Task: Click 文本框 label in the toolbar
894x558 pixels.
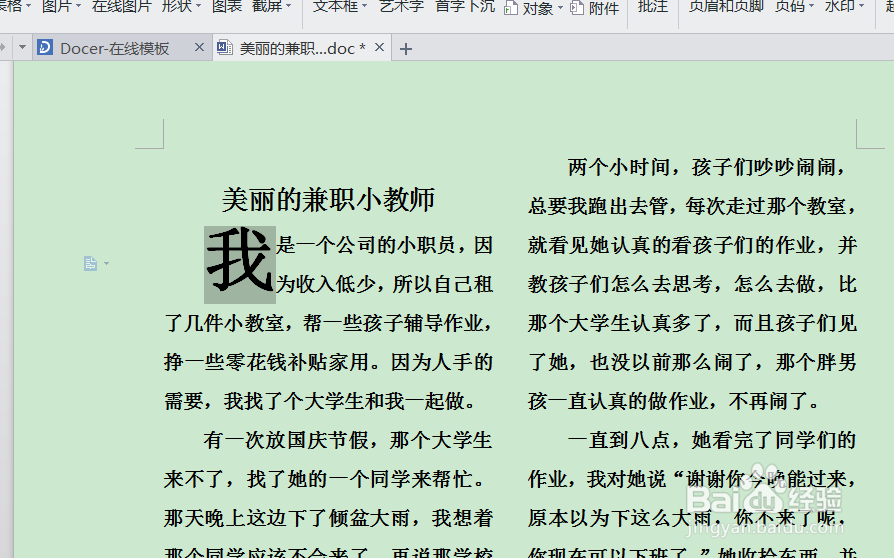Action: [x=335, y=6]
